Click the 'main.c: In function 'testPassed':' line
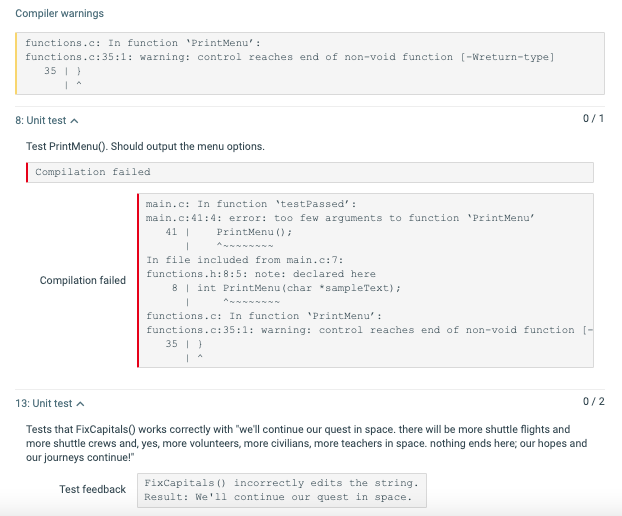The width and height of the screenshot is (622, 516). [251, 204]
